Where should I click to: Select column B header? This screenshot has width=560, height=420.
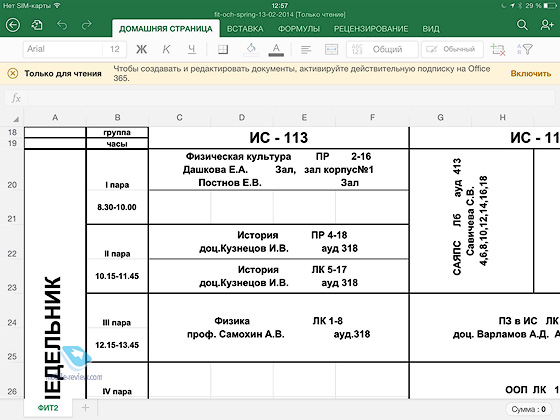118,118
